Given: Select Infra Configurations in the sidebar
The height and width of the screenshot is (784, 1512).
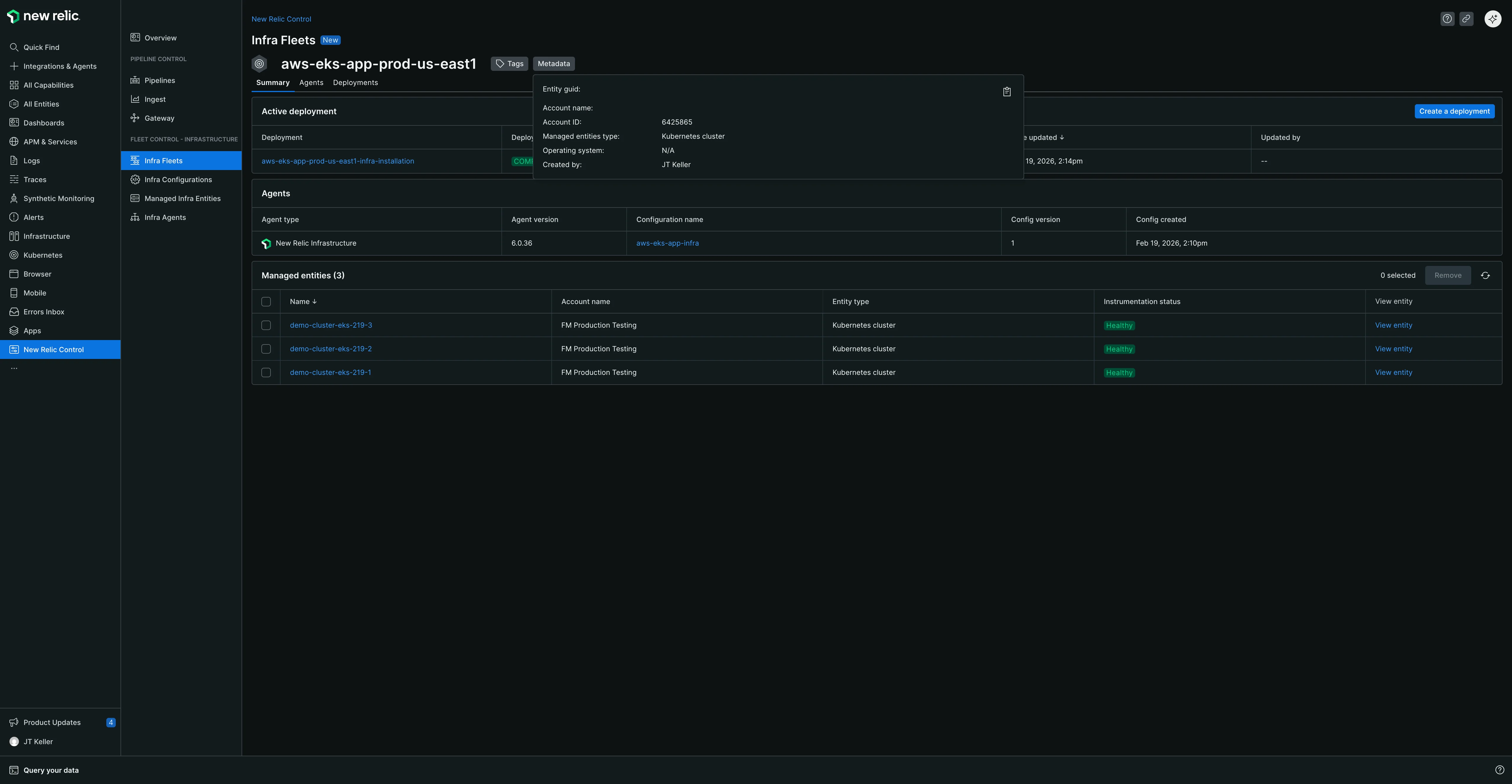Looking at the screenshot, I should (177, 179).
